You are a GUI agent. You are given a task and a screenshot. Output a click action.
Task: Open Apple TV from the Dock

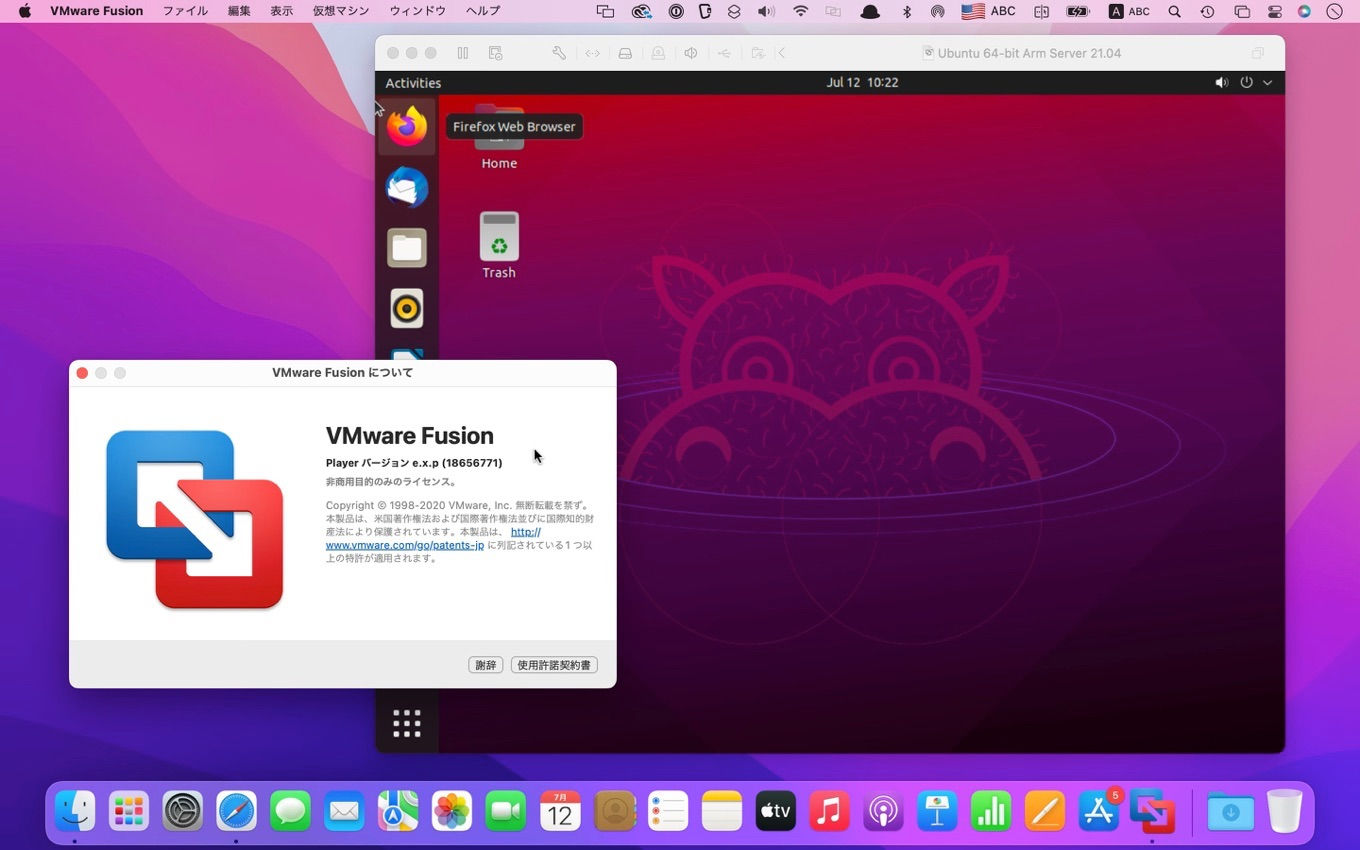[x=775, y=811]
